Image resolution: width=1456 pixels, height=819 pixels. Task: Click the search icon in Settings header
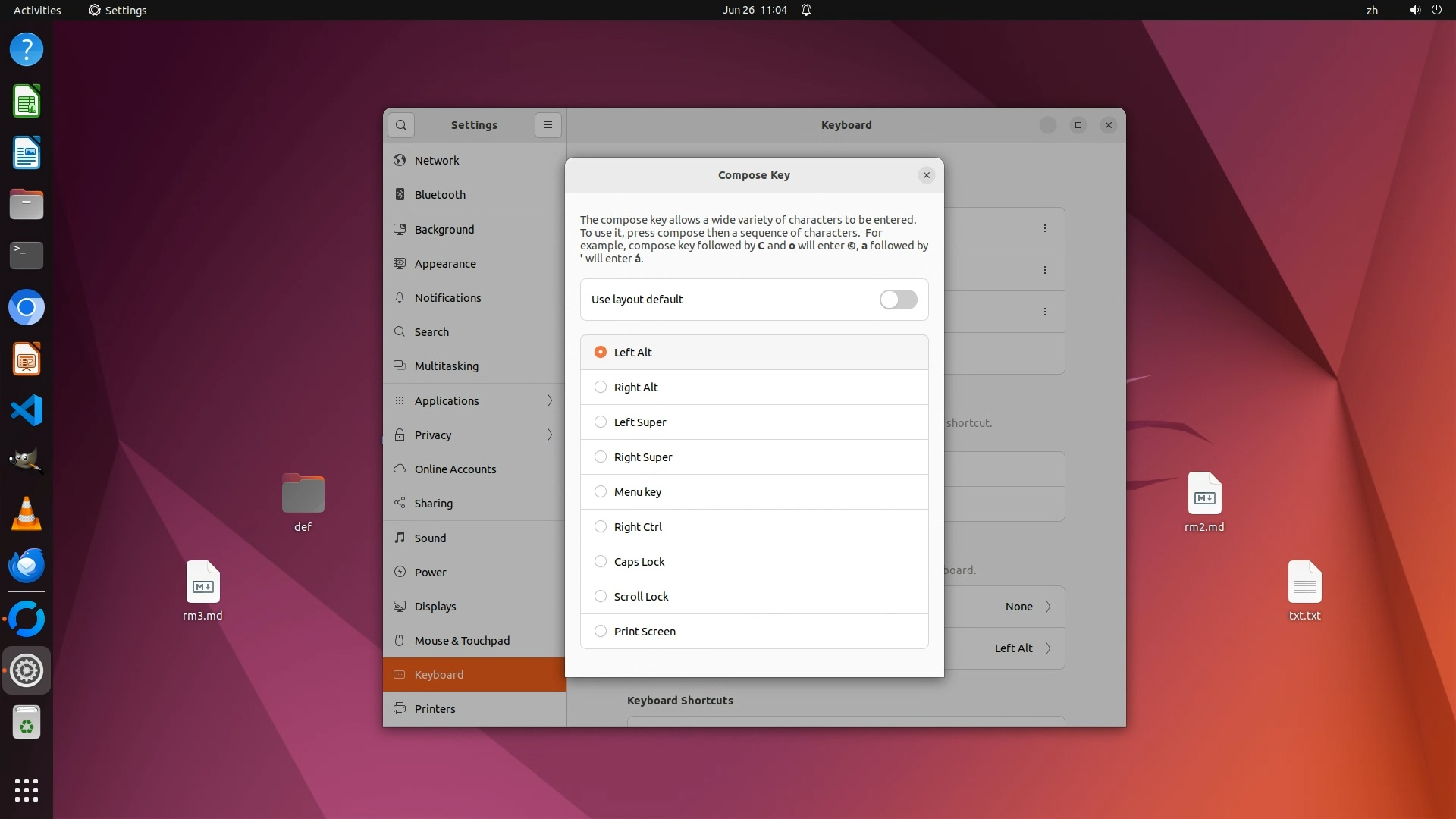[401, 125]
